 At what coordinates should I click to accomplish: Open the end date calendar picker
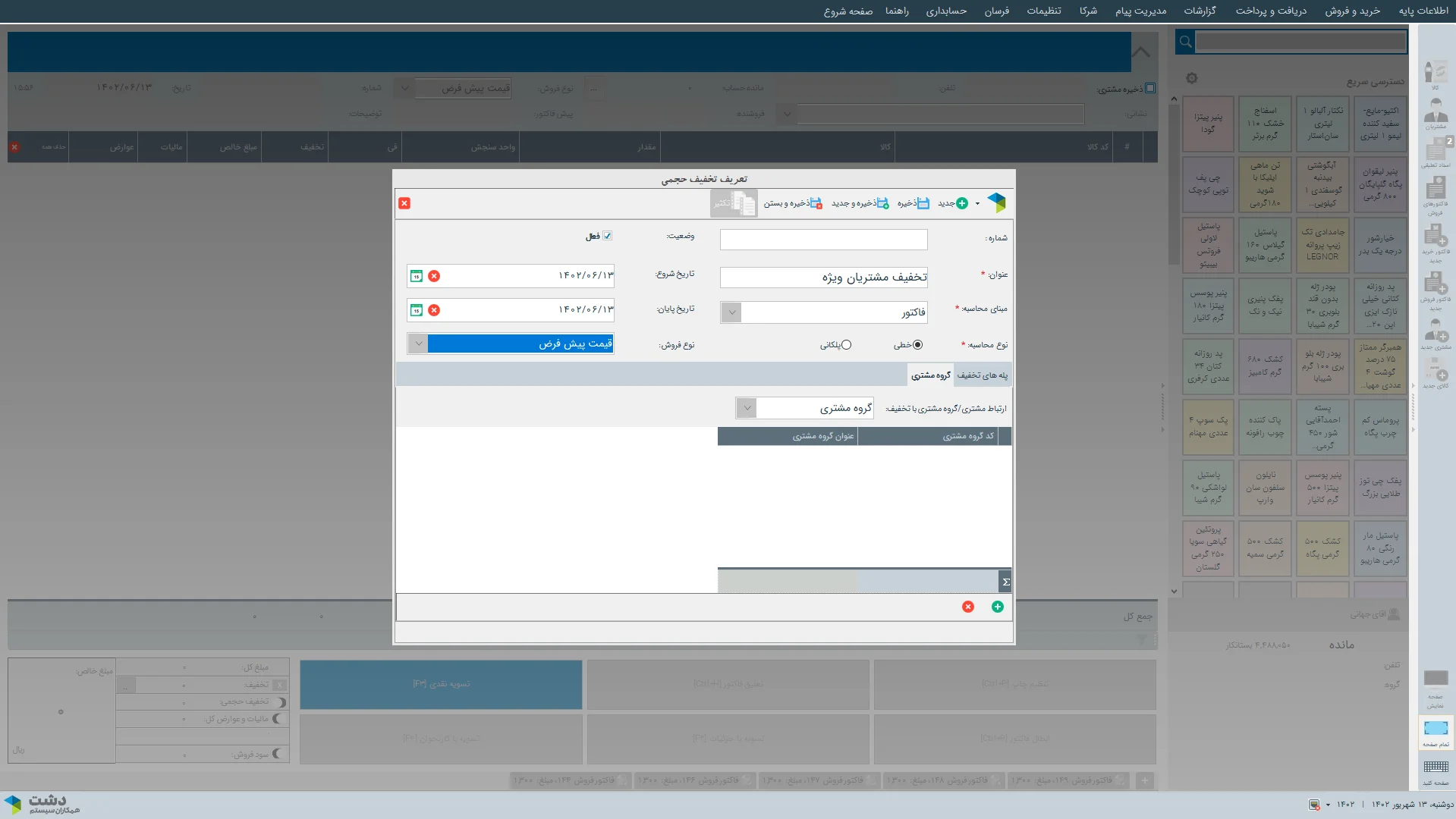(417, 310)
